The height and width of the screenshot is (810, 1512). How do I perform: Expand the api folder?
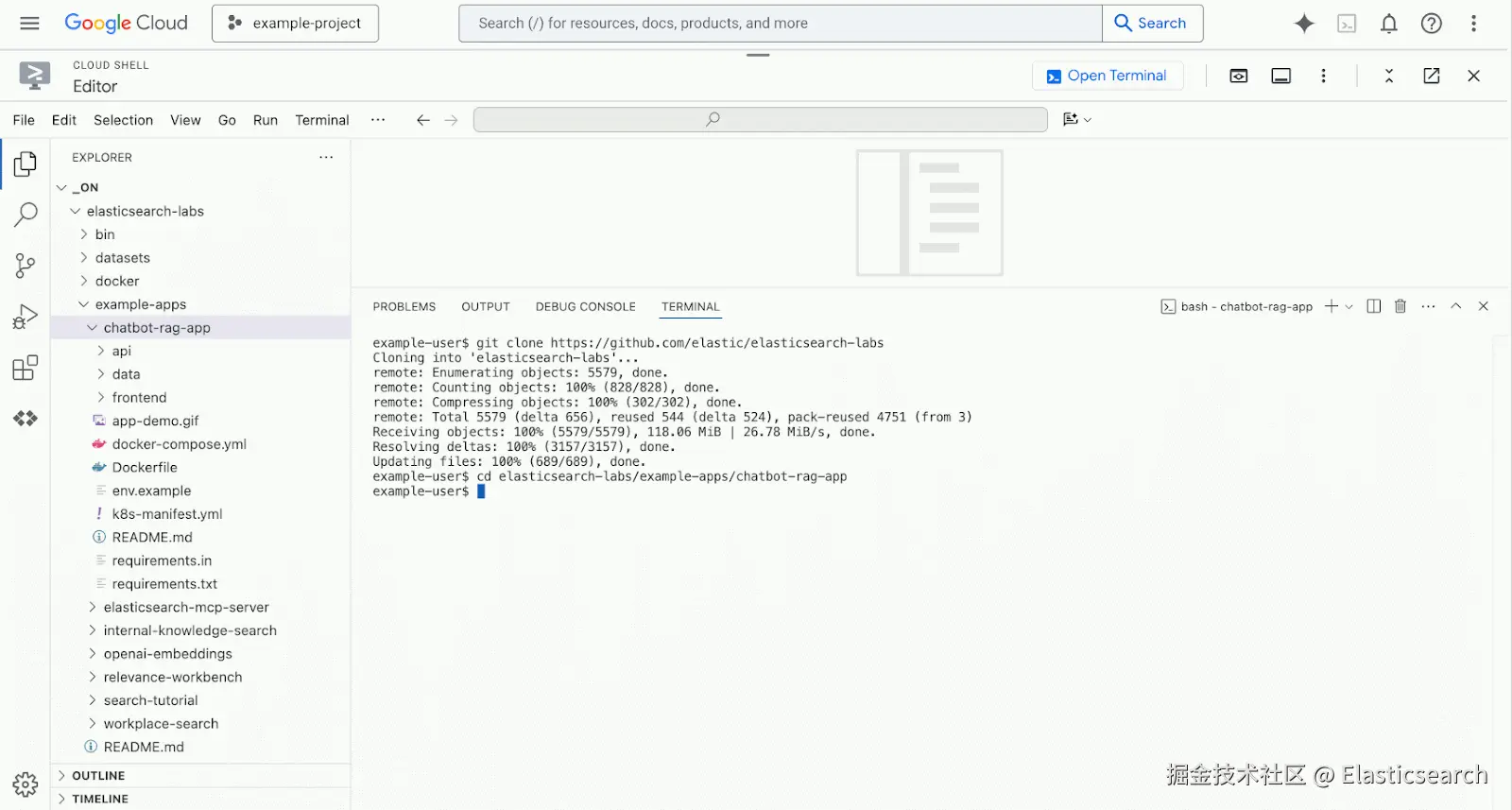tap(121, 351)
